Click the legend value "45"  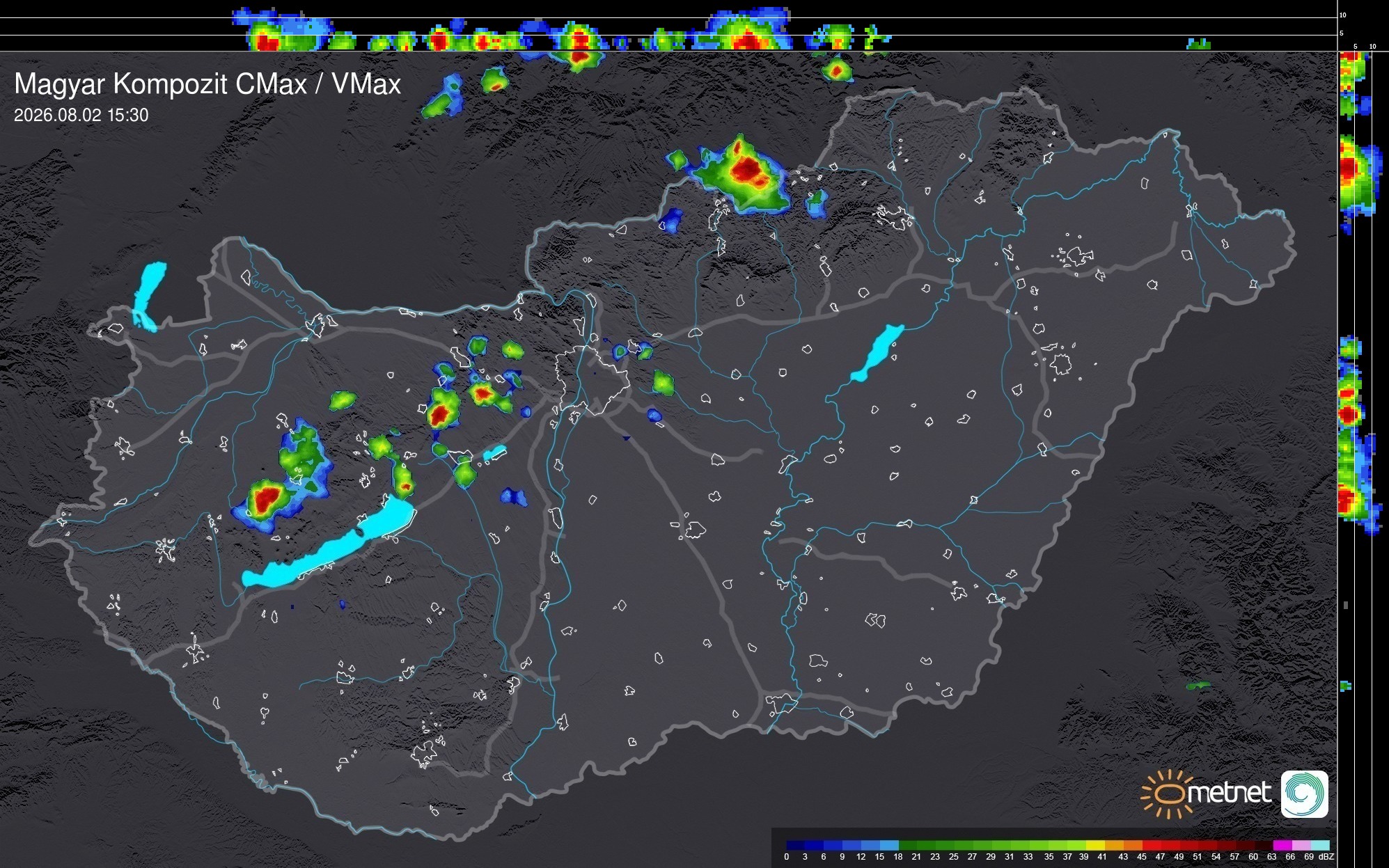point(1142,857)
